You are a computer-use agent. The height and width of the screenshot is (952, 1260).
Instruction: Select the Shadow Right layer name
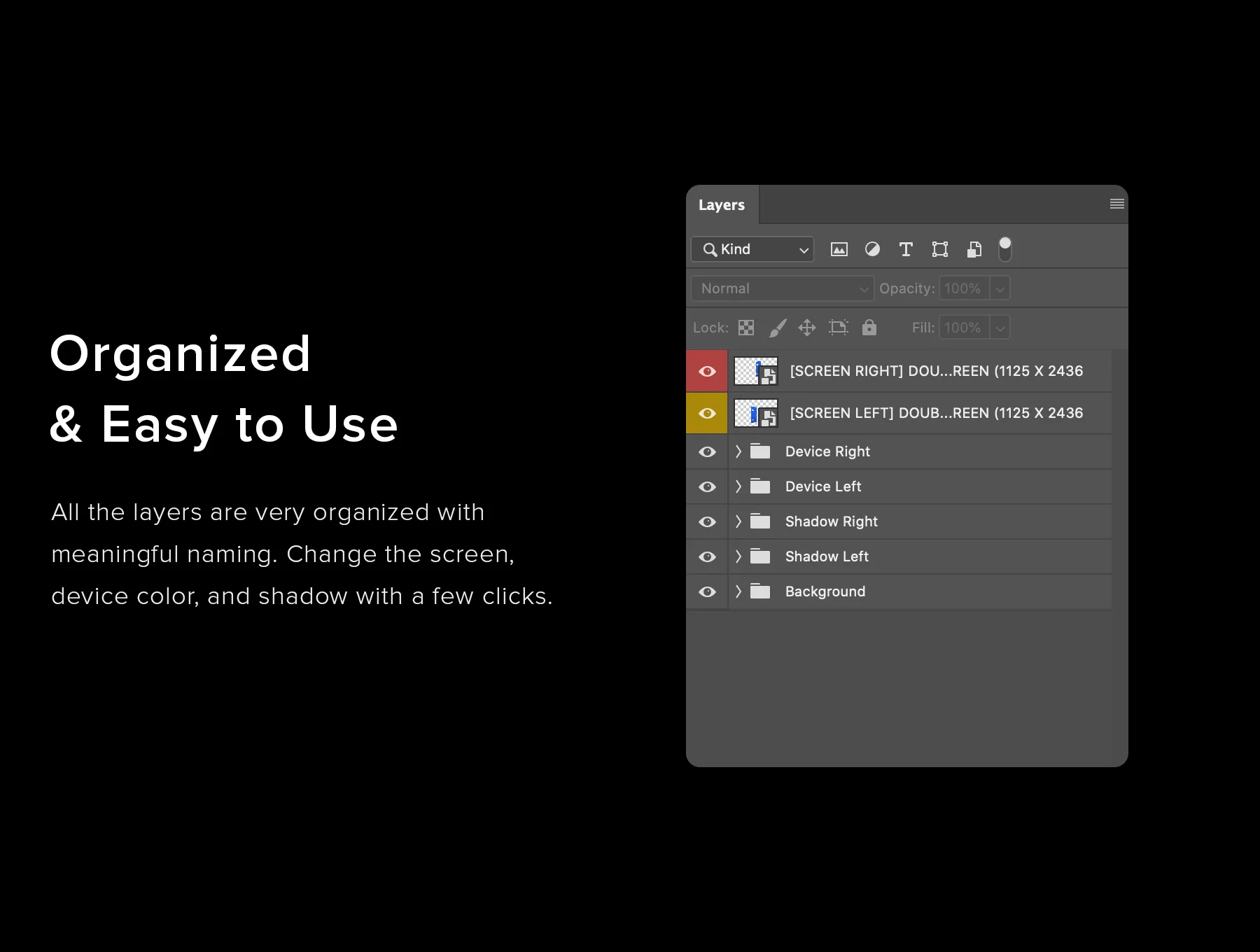point(832,521)
